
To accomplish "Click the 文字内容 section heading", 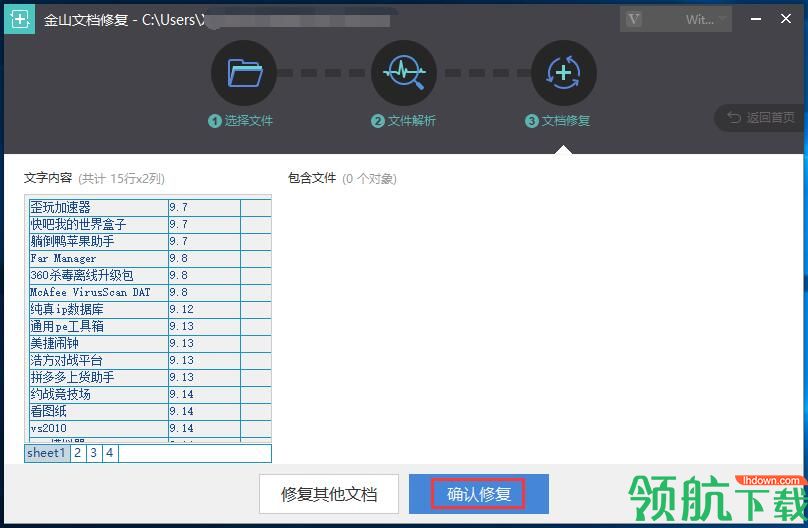I will click(x=48, y=178).
